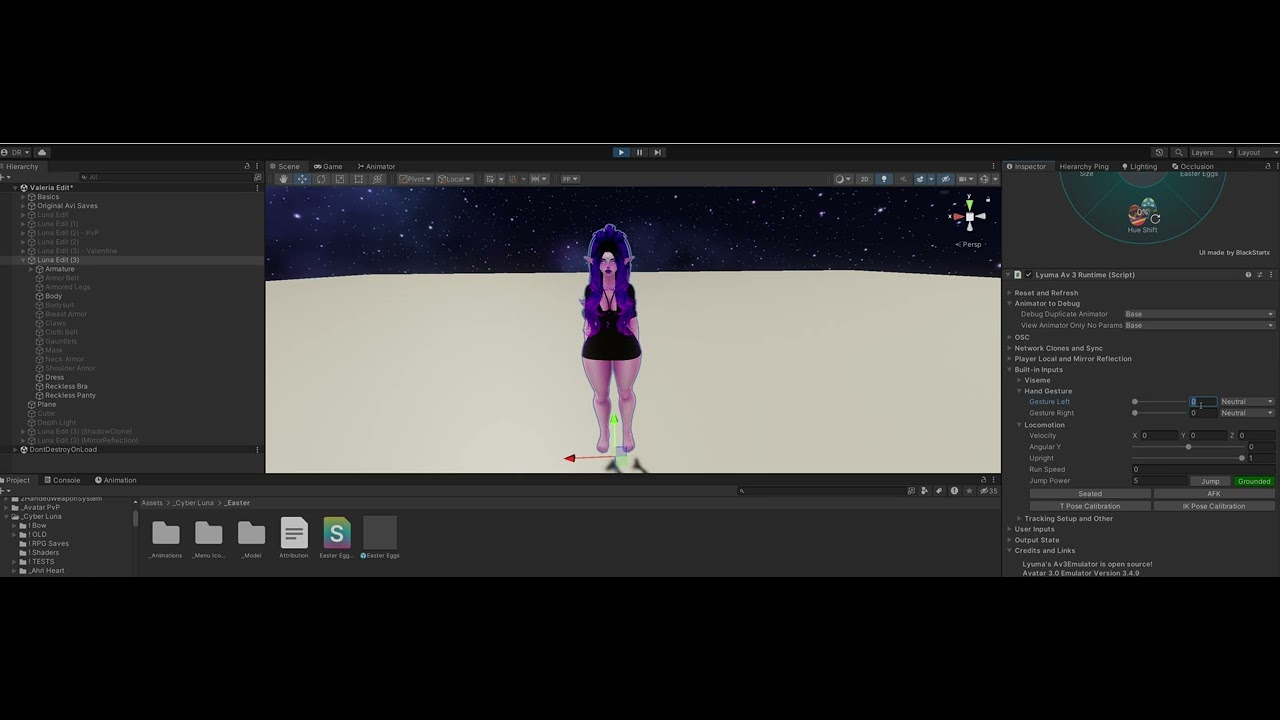This screenshot has height=720, width=1280.
Task: Select the Scale tool
Action: pyautogui.click(x=340, y=179)
